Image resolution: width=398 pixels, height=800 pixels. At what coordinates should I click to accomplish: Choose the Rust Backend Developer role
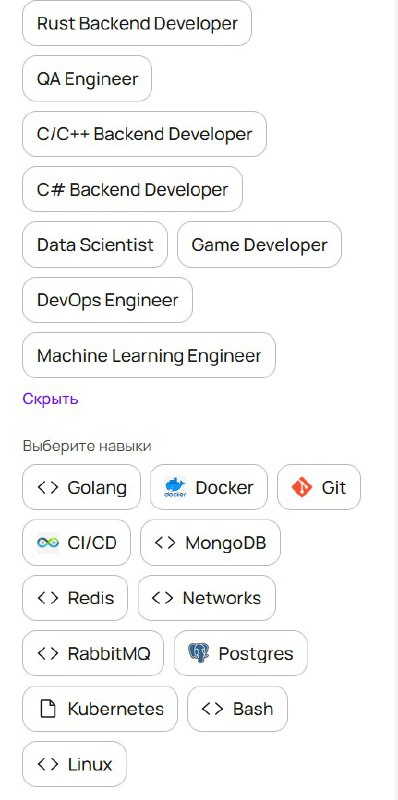137,23
